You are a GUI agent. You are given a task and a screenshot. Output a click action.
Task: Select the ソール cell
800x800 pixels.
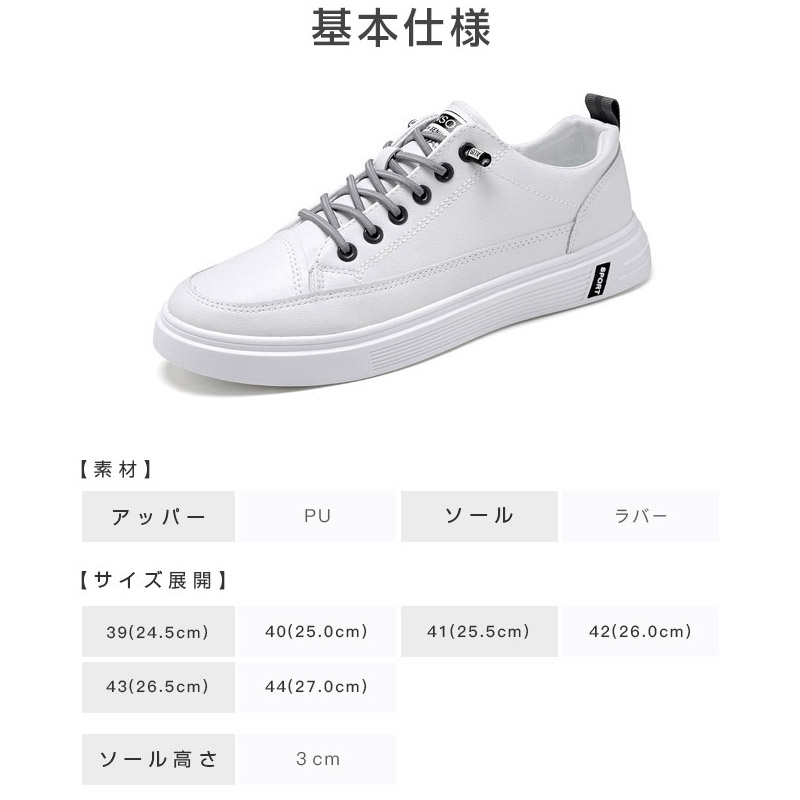coord(479,516)
